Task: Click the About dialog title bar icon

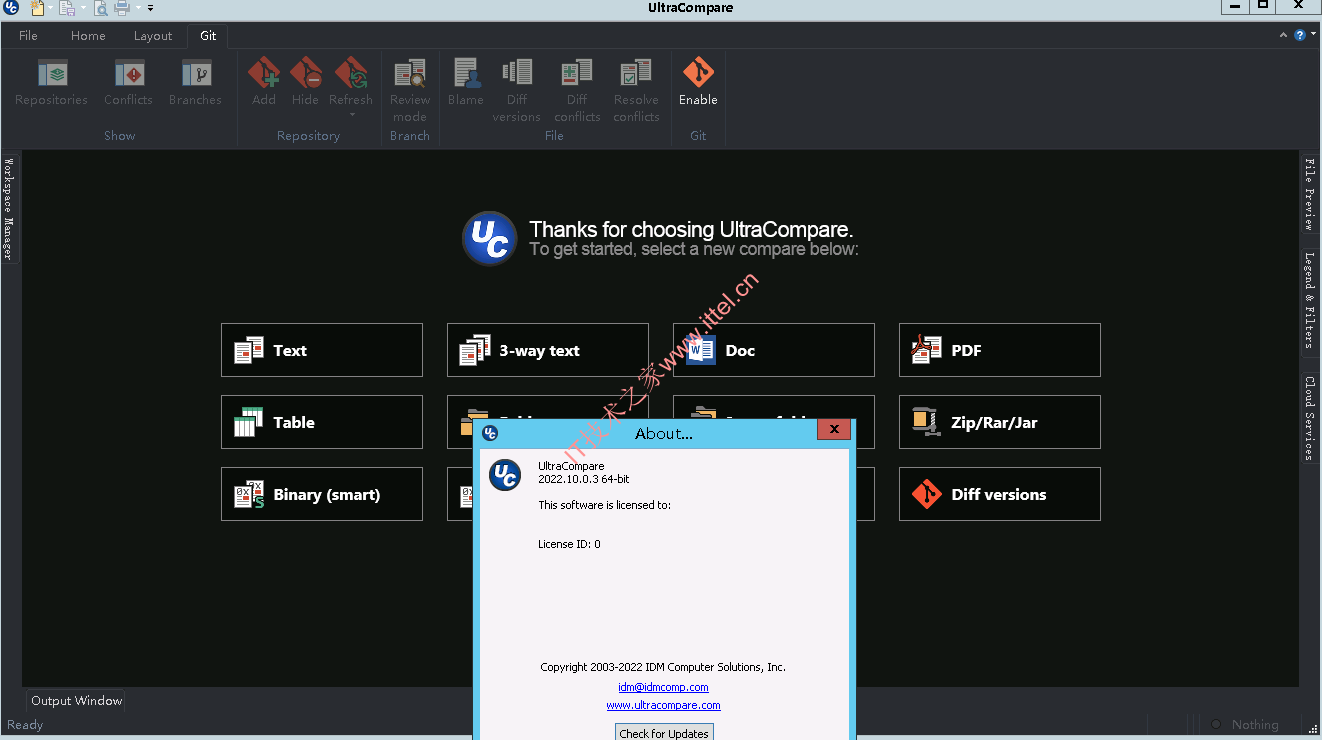Action: point(490,433)
